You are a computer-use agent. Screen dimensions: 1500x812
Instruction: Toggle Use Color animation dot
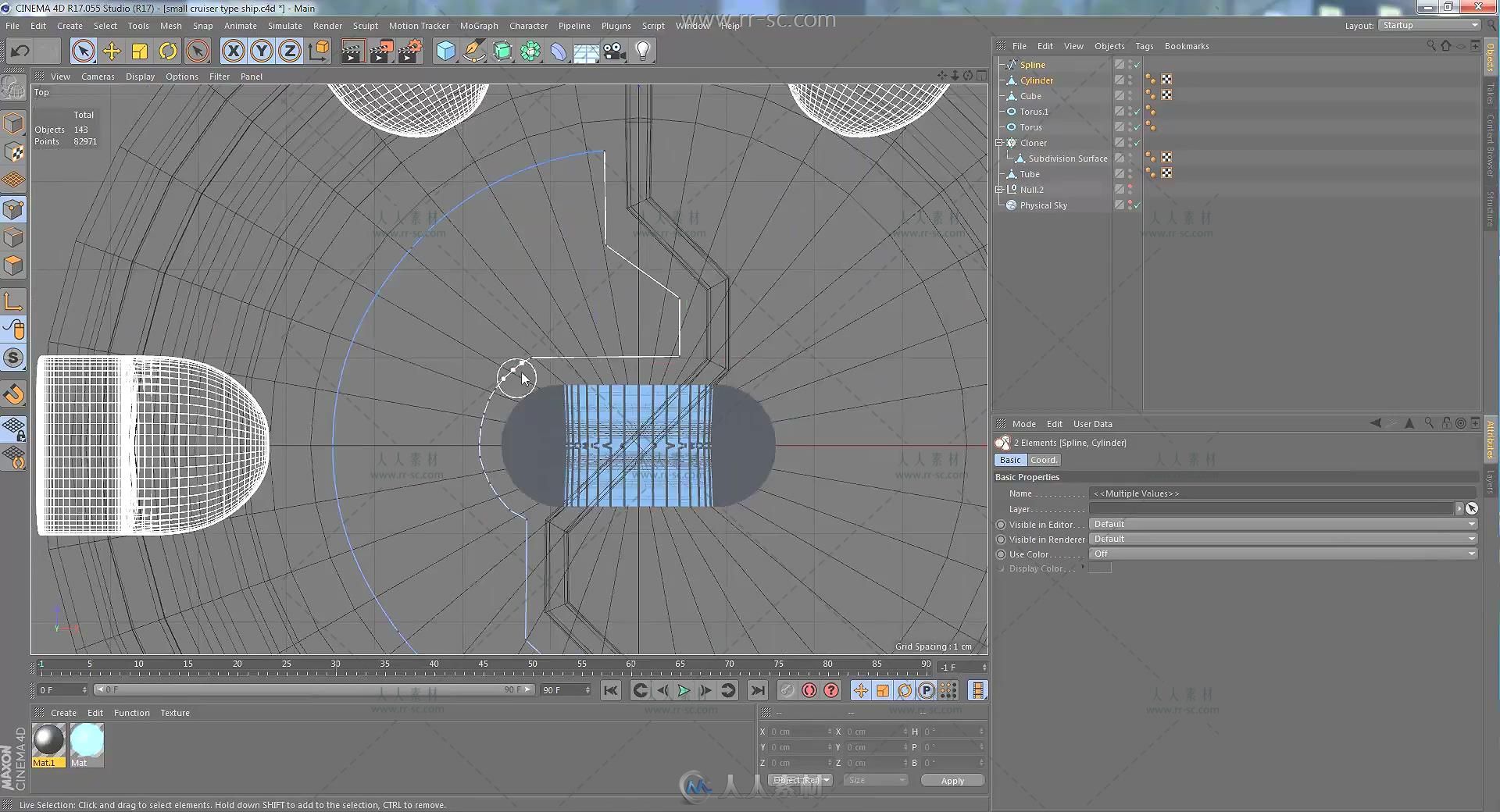click(x=1001, y=554)
